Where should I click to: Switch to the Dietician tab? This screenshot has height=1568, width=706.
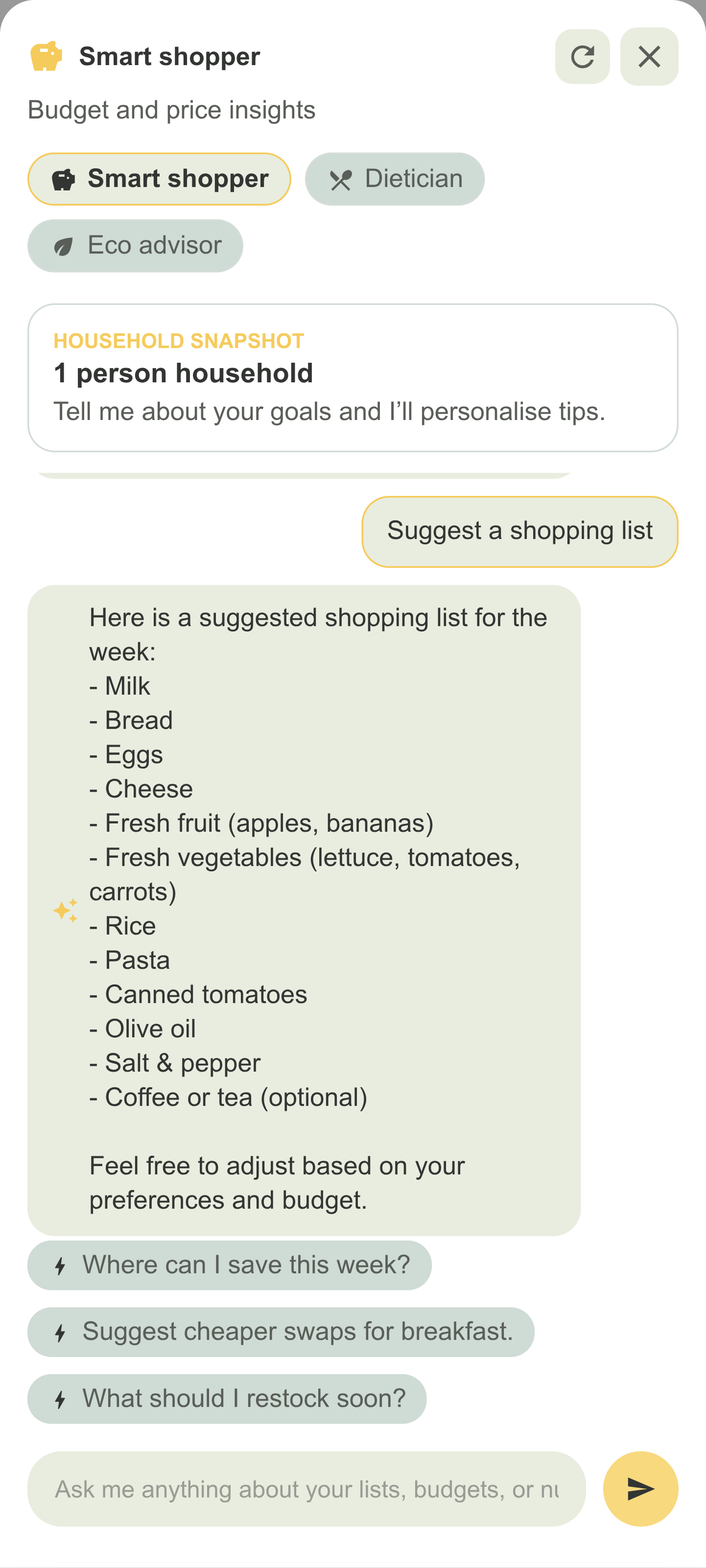[395, 179]
